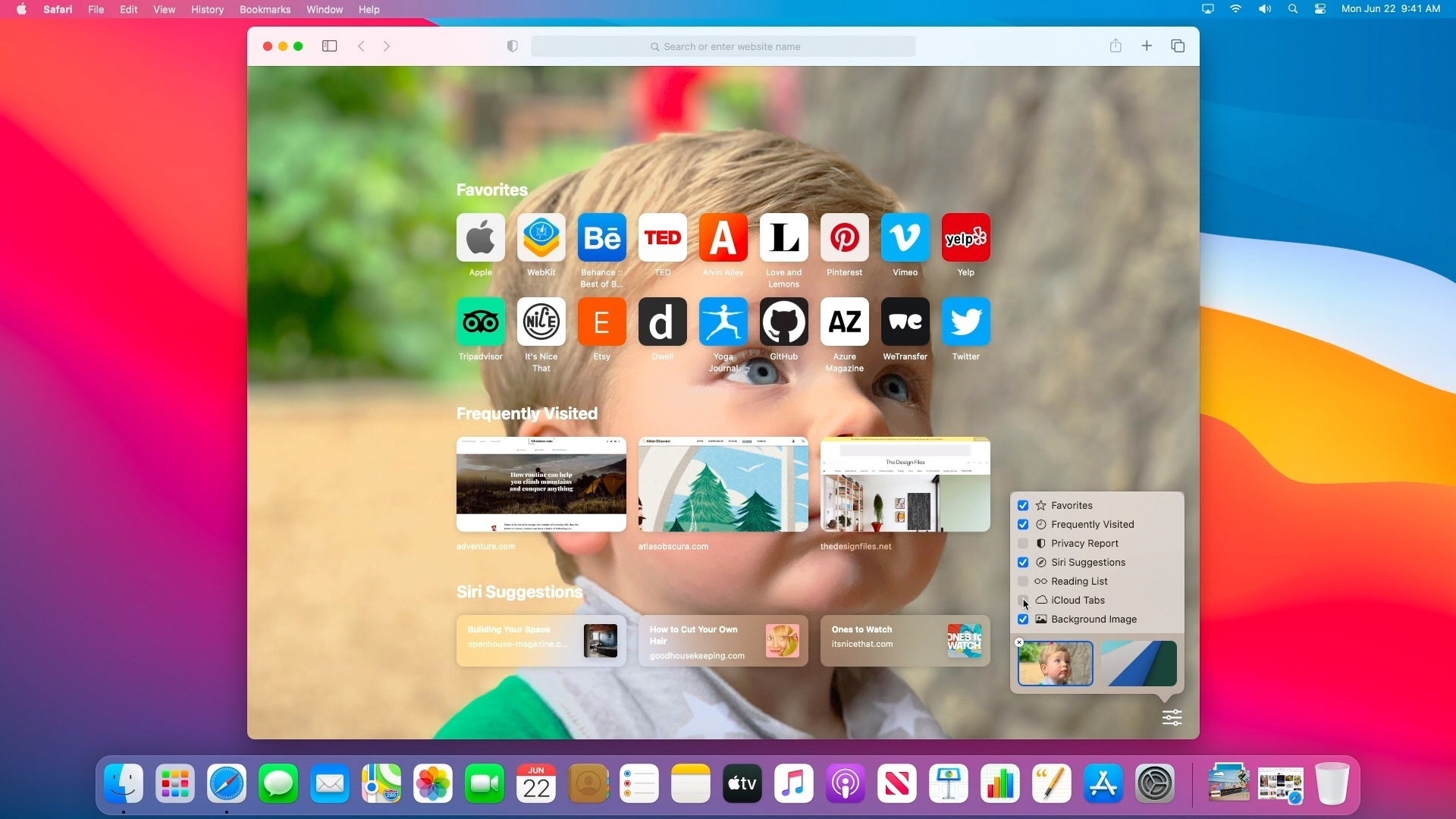Toggle the Reading List checkbox on
The image size is (1456, 819).
click(1023, 581)
